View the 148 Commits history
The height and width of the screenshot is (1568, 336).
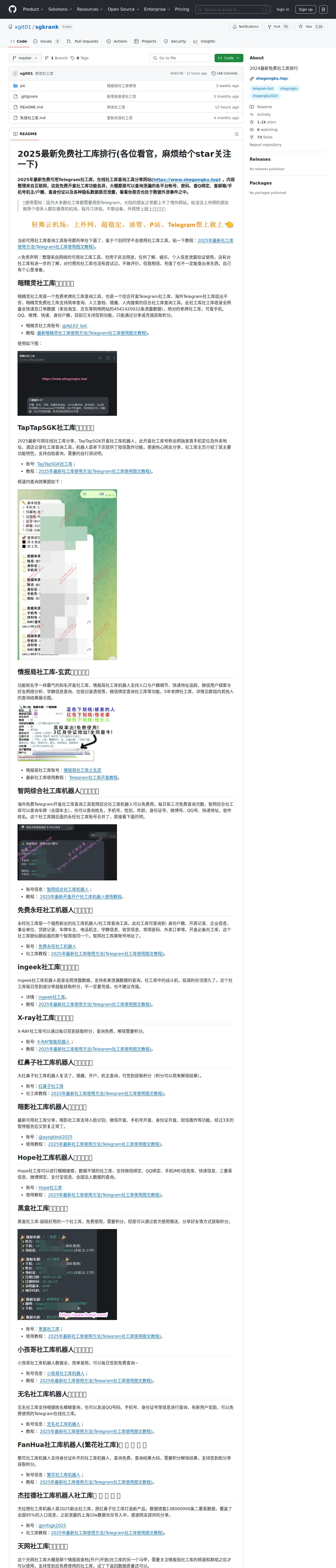(225, 73)
